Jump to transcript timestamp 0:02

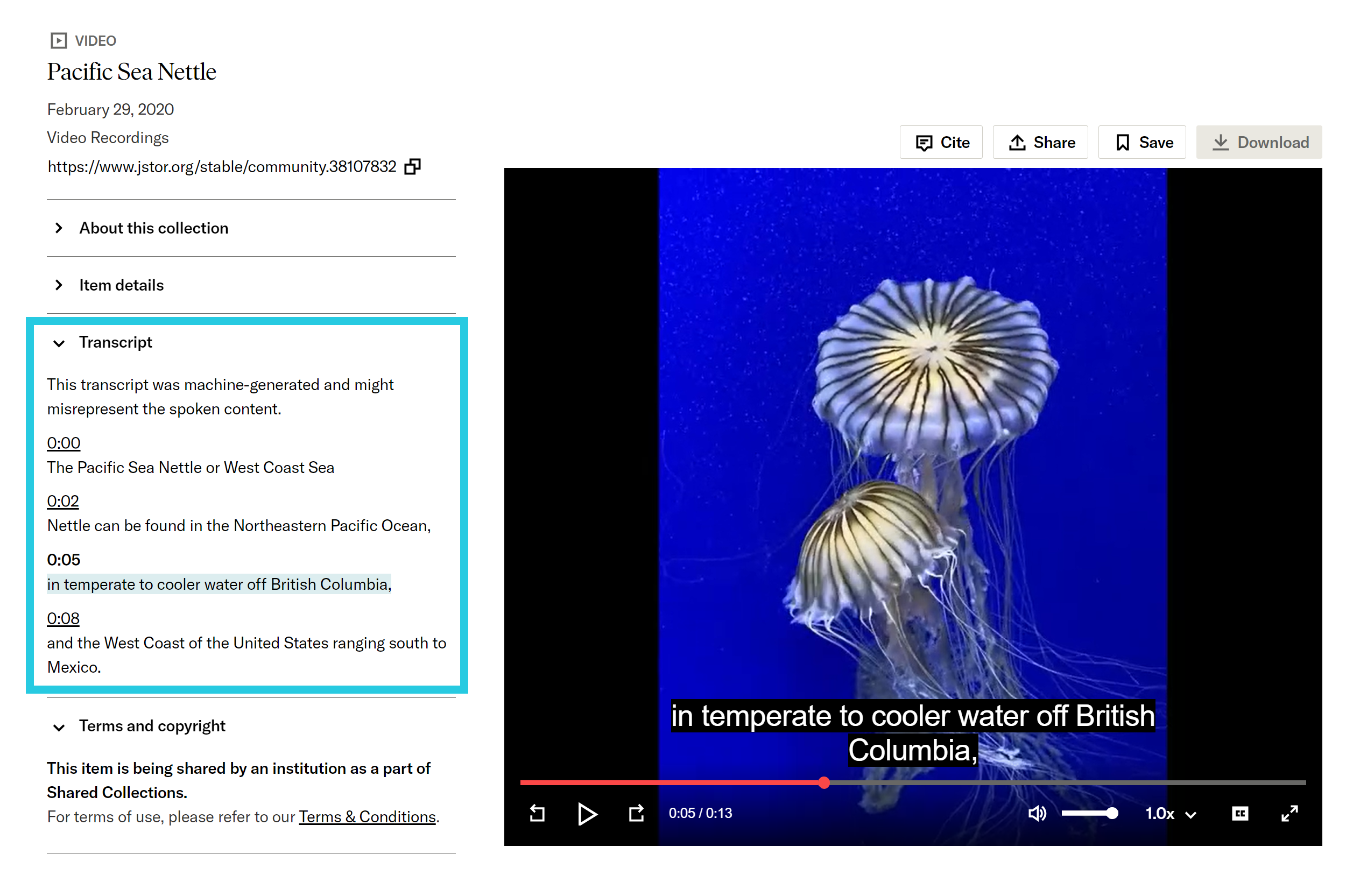point(63,501)
